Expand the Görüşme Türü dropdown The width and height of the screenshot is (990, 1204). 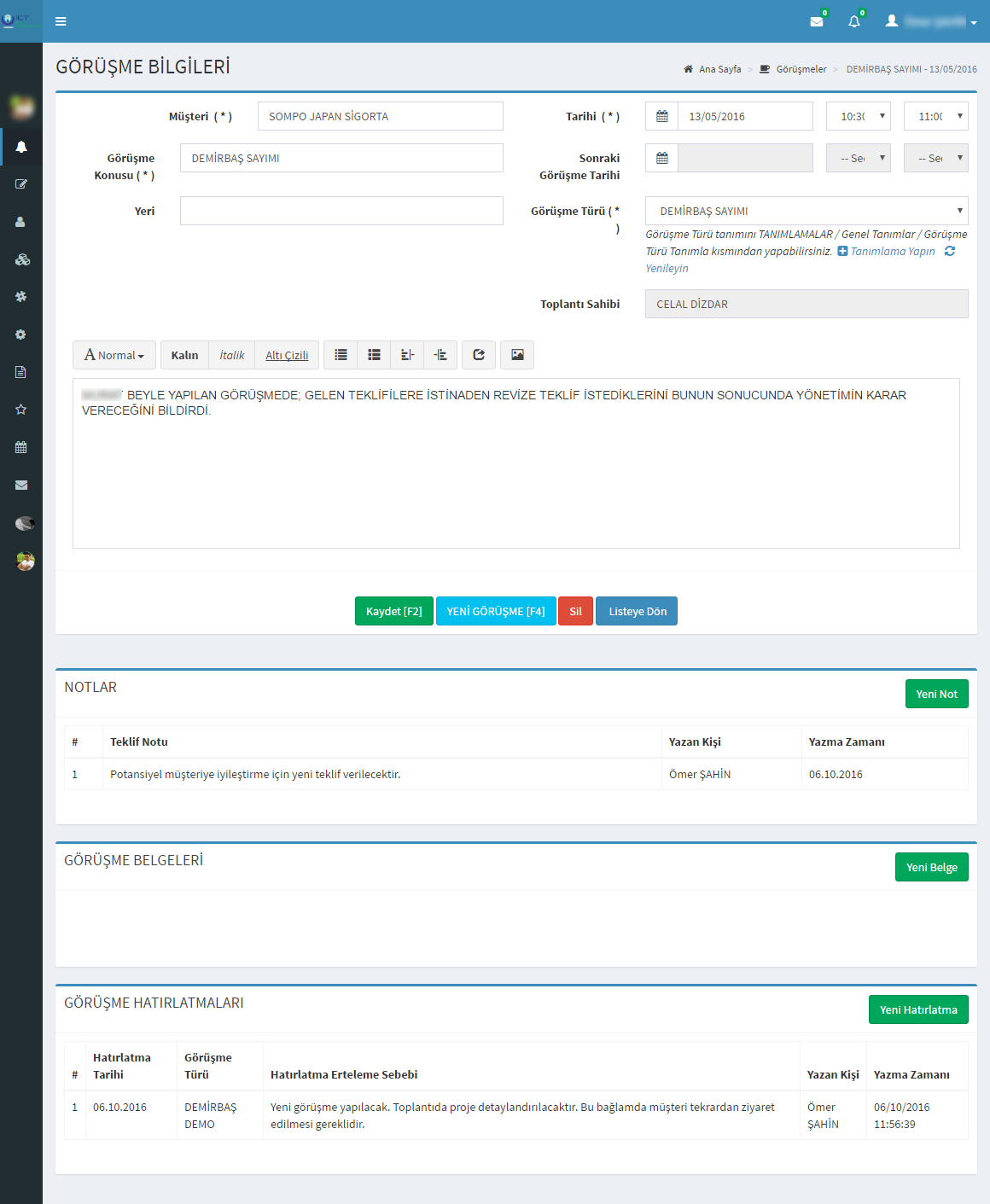(x=806, y=211)
